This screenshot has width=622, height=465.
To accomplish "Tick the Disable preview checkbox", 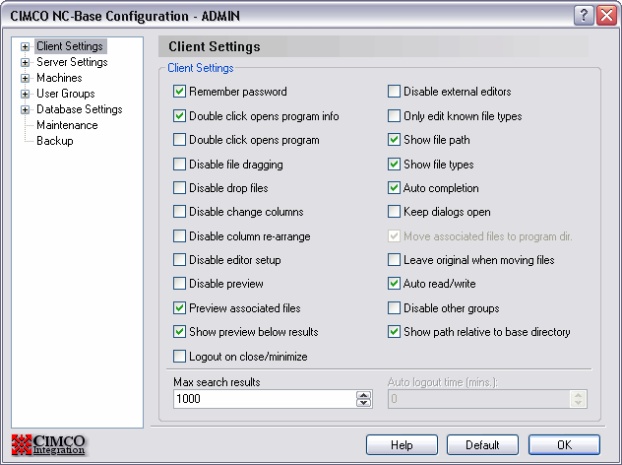I will (179, 284).
